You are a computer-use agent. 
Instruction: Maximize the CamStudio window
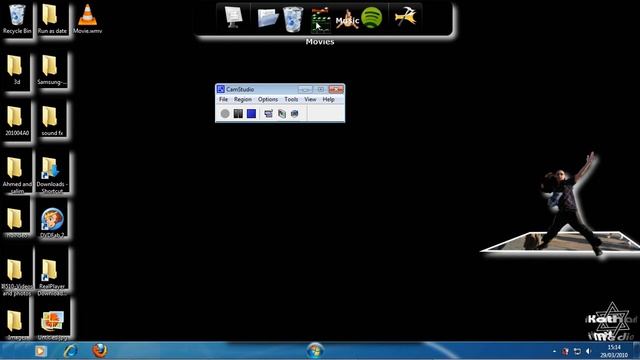click(320, 89)
